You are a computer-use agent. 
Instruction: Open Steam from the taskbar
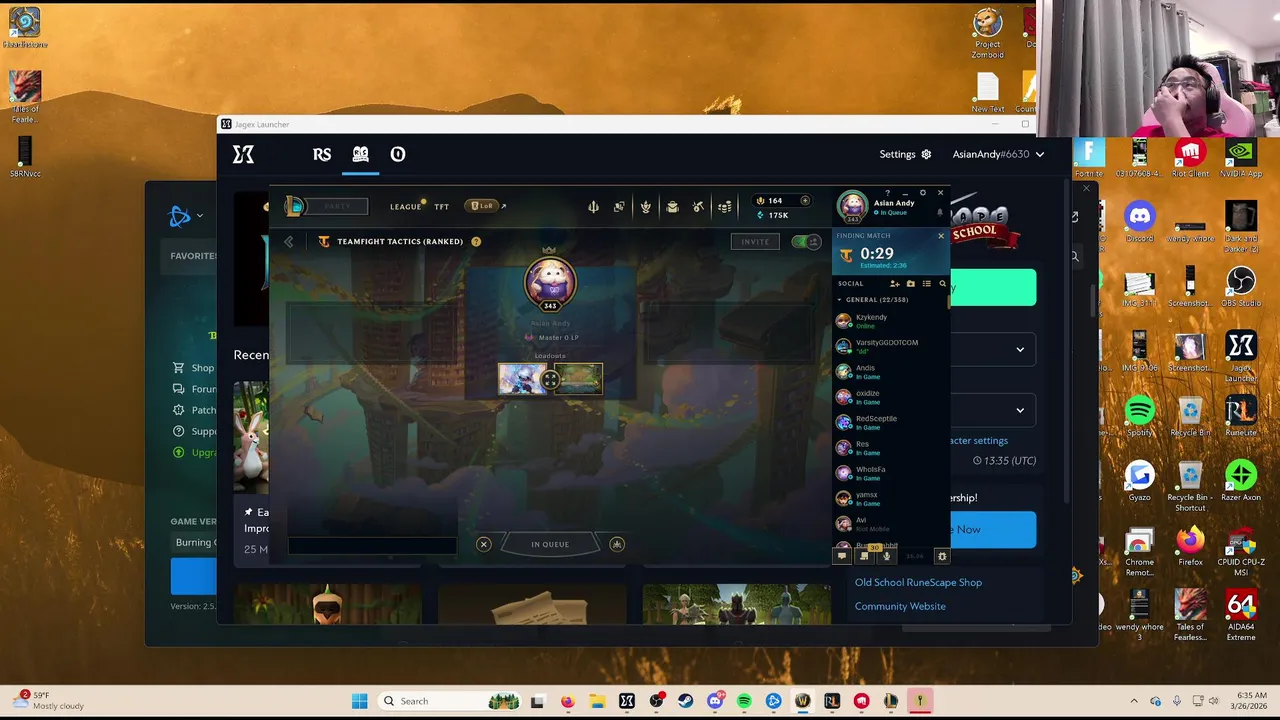685,701
